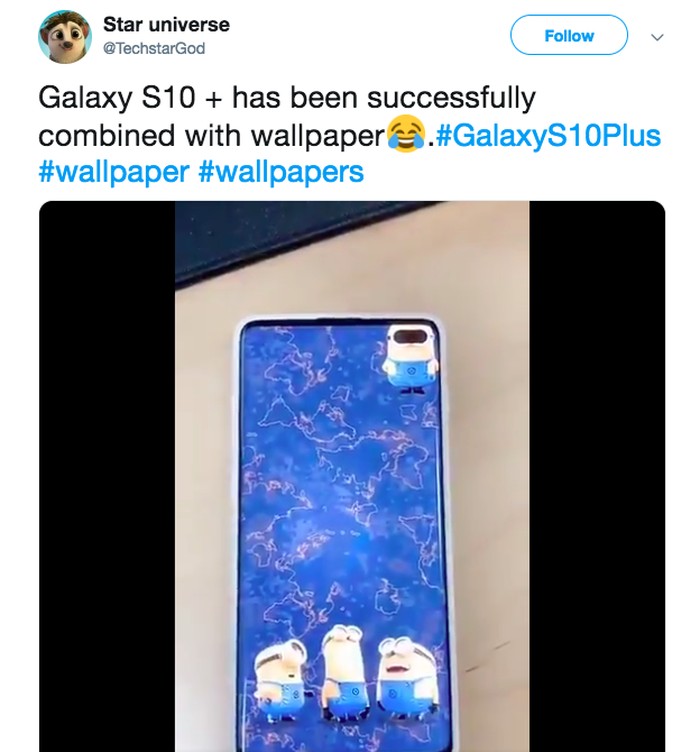Visit the @TechstarGod handle link
Viewport: 700px width, 752px height.
(x=154, y=48)
